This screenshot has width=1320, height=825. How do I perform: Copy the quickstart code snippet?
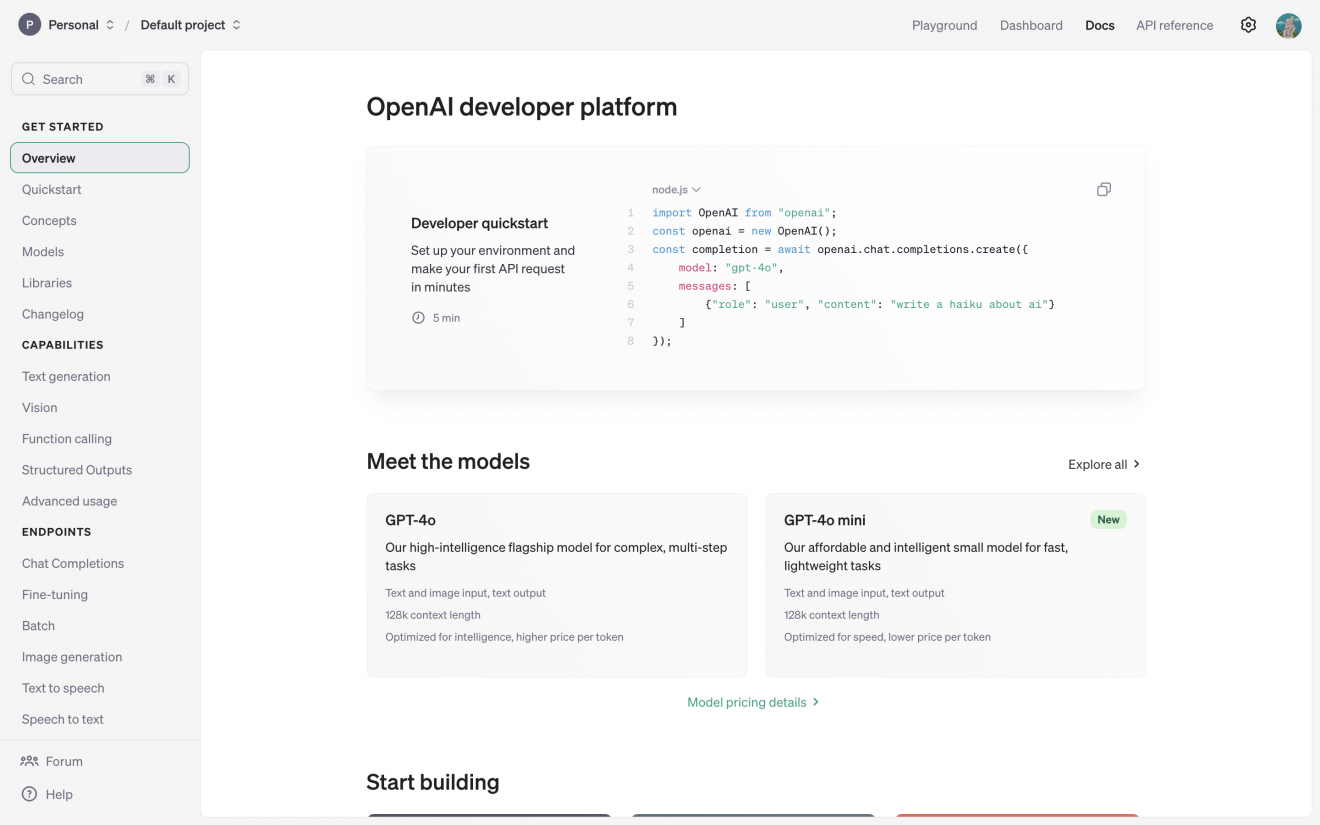click(1104, 189)
